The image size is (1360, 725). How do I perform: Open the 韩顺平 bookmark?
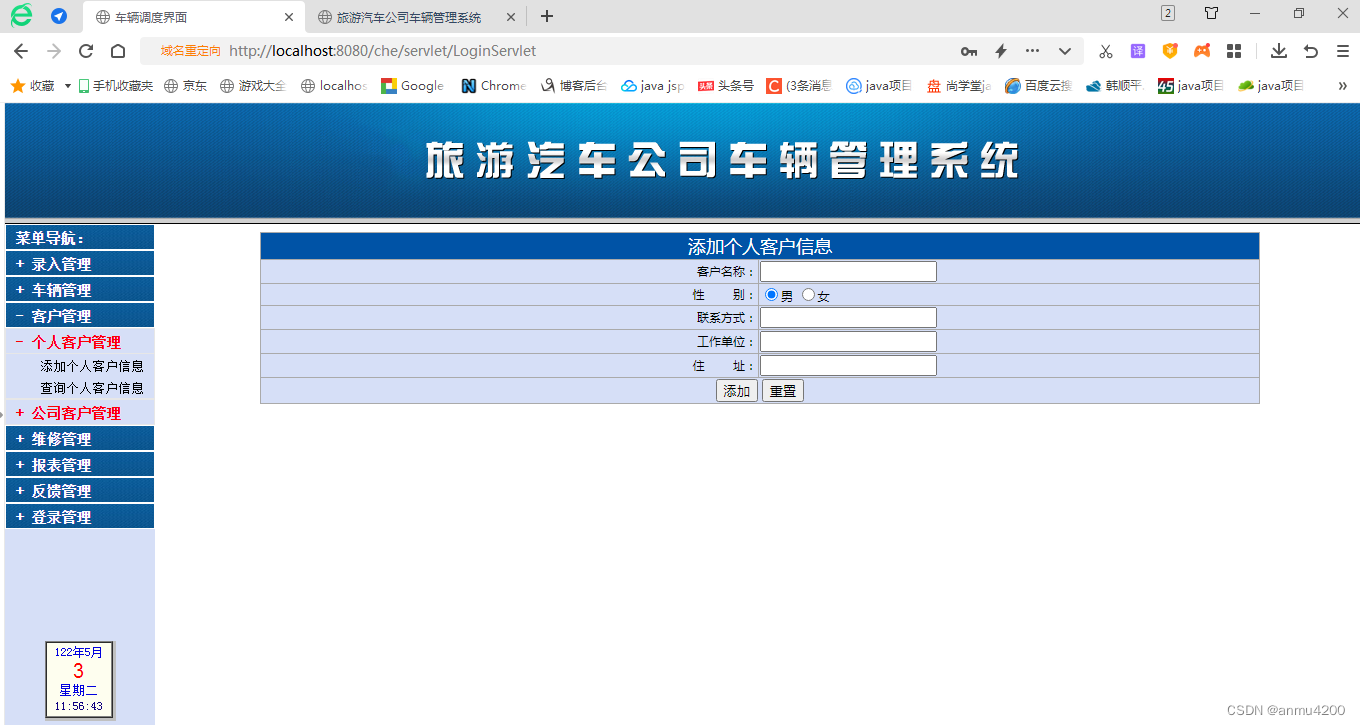[x=1114, y=86]
